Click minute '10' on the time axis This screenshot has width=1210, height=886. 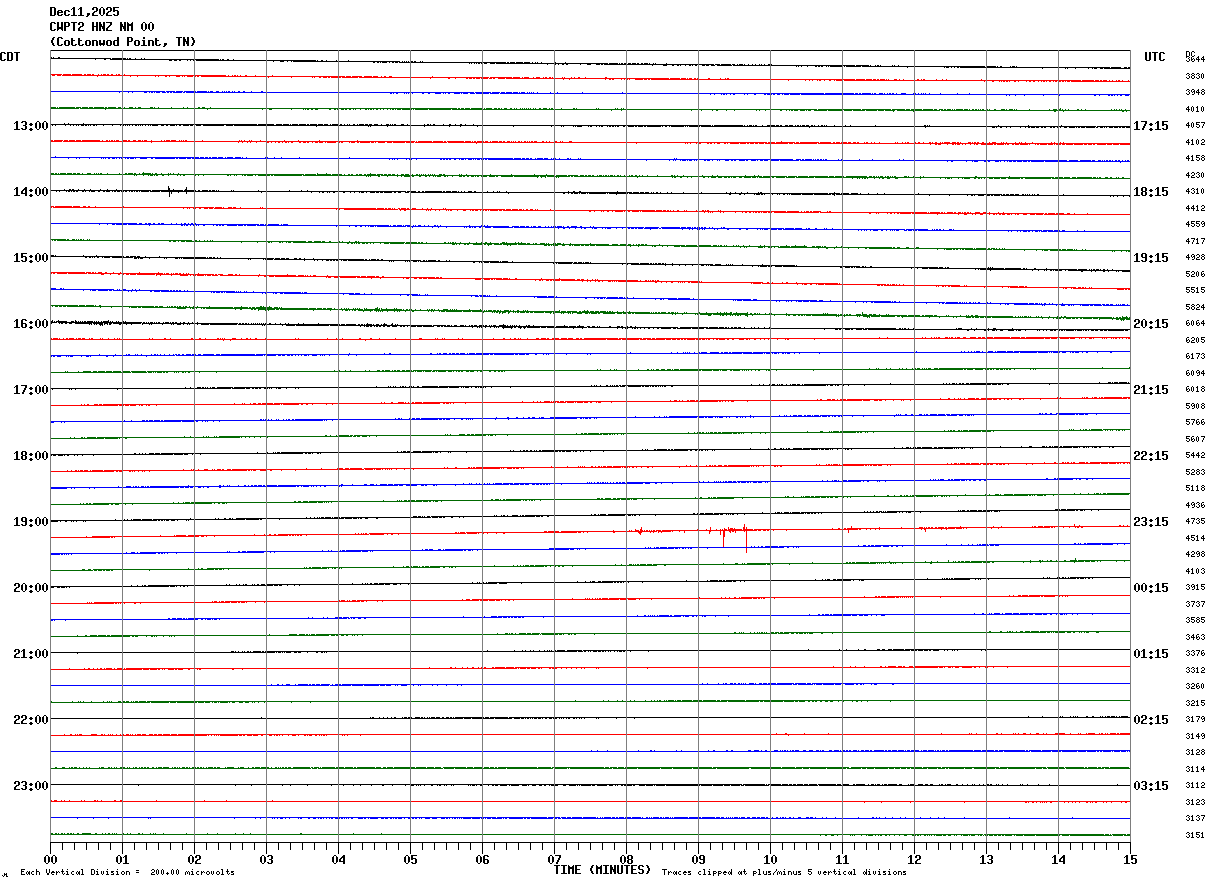point(770,859)
